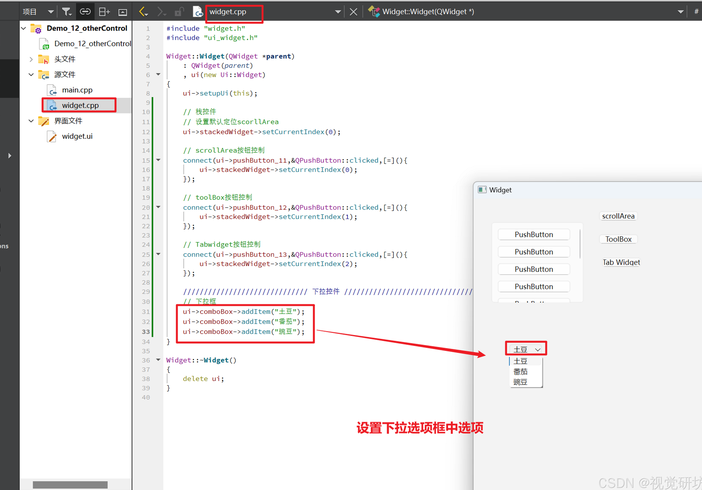Click the maximize panel icon beside the split icon

(123, 12)
